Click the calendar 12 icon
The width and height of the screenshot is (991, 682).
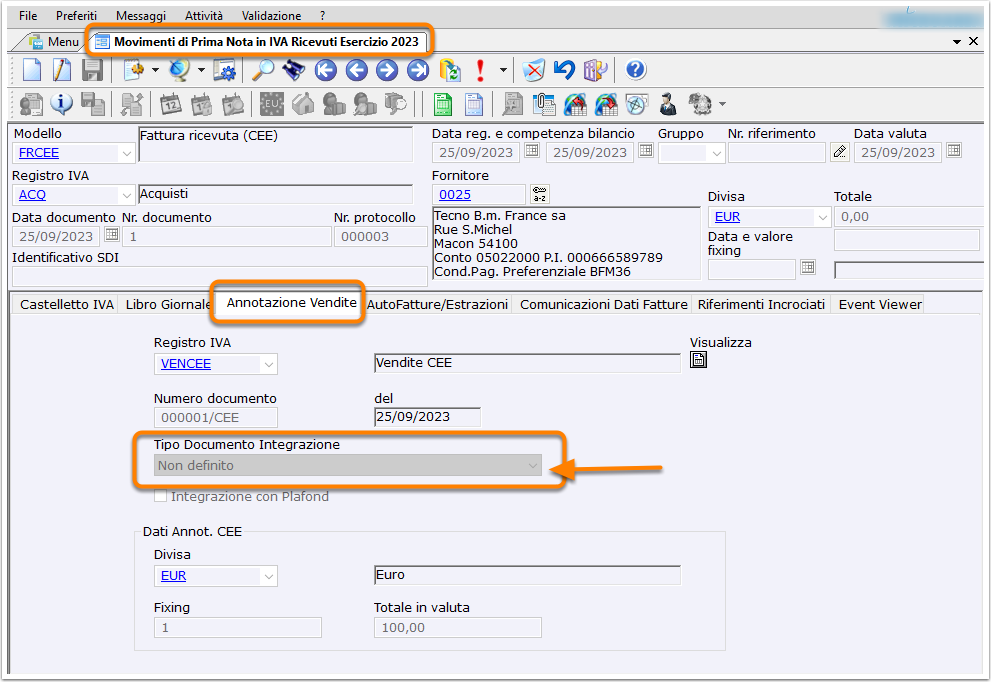tap(171, 104)
